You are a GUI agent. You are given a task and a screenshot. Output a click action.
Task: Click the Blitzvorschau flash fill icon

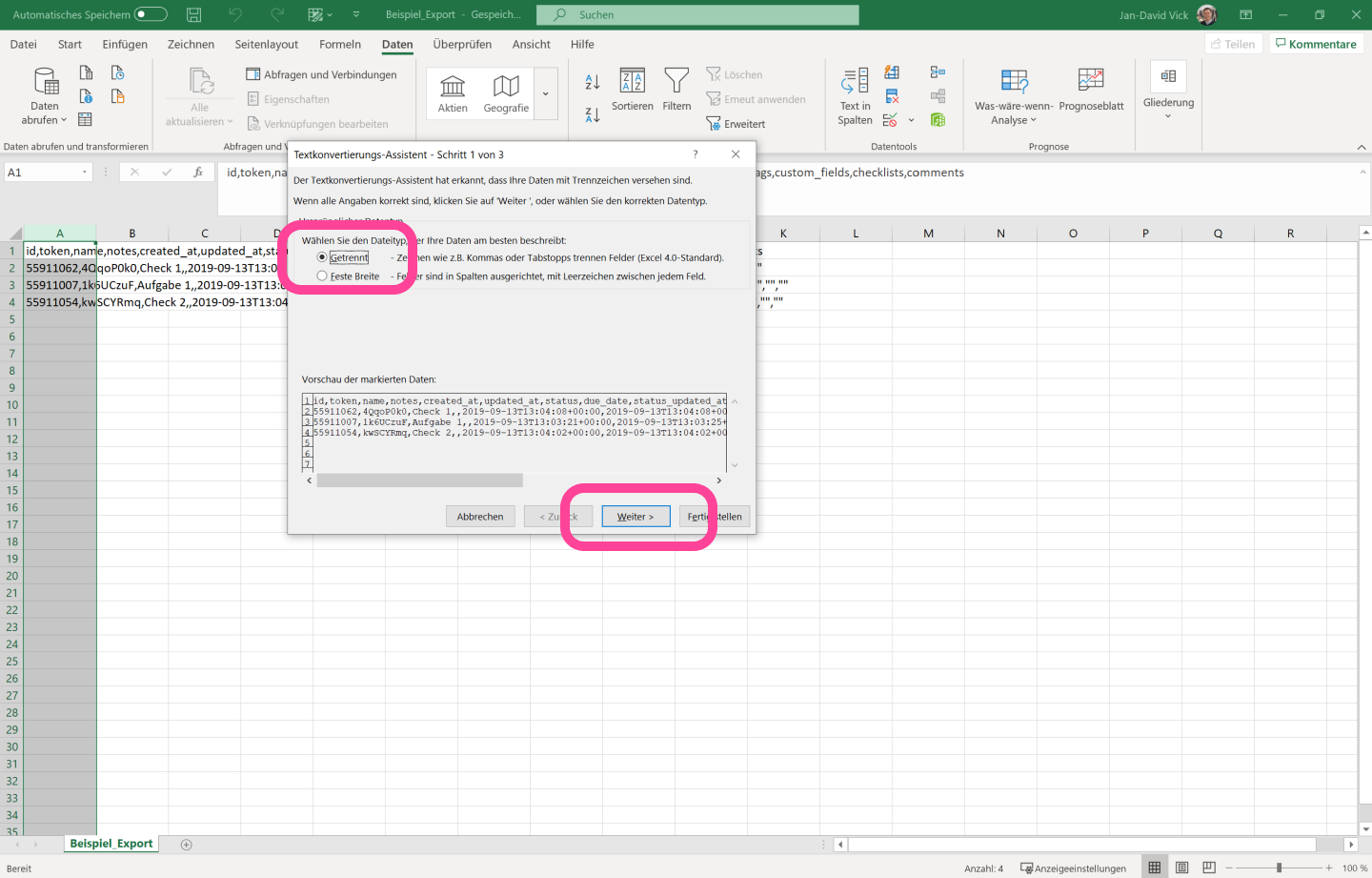tap(892, 72)
